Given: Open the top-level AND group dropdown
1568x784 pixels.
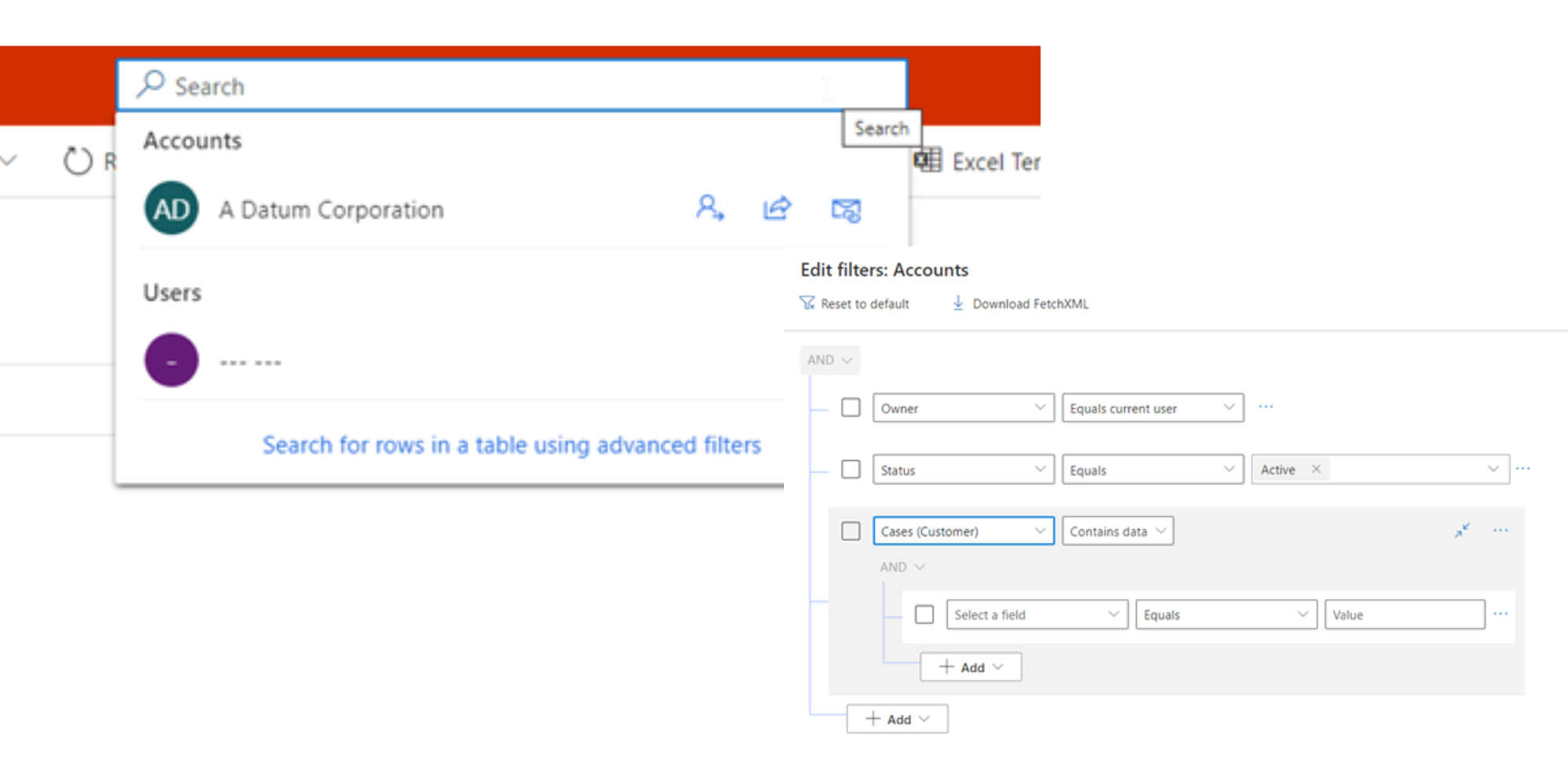Looking at the screenshot, I should 829,360.
